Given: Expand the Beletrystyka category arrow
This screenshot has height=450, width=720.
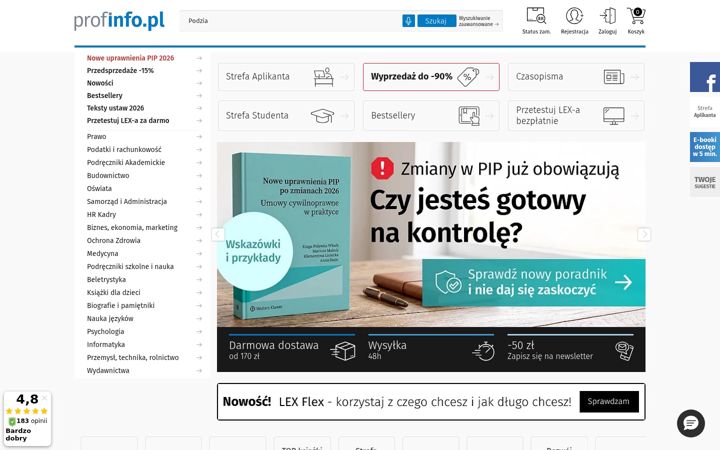Looking at the screenshot, I should click(199, 279).
